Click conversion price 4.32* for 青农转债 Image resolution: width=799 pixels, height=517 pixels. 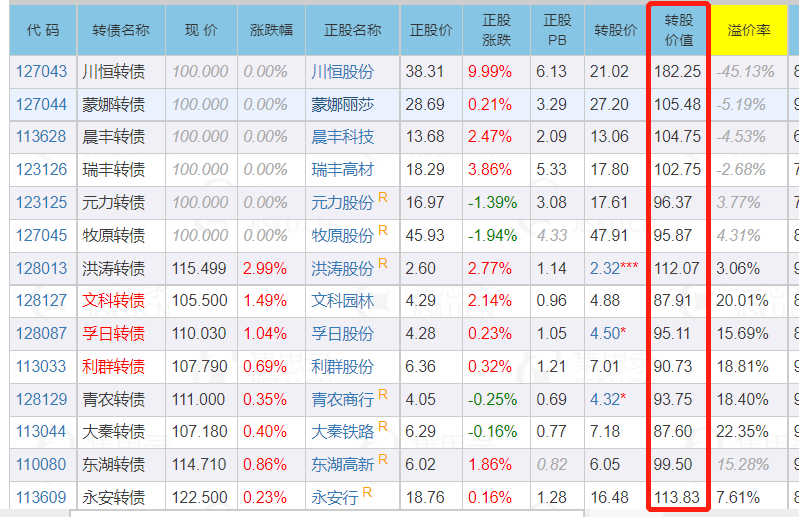pyautogui.click(x=608, y=399)
